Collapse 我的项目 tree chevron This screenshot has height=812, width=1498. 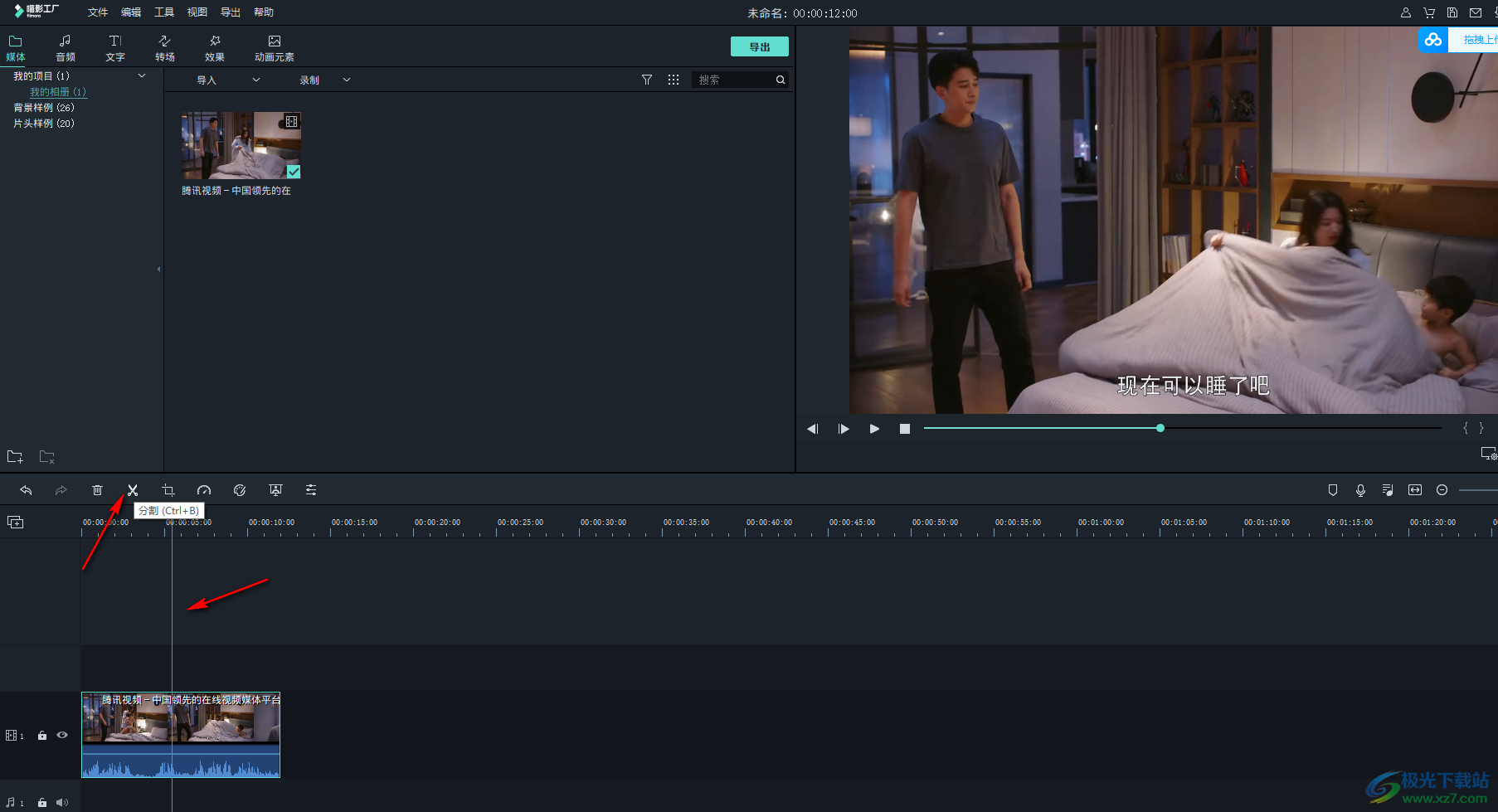142,75
